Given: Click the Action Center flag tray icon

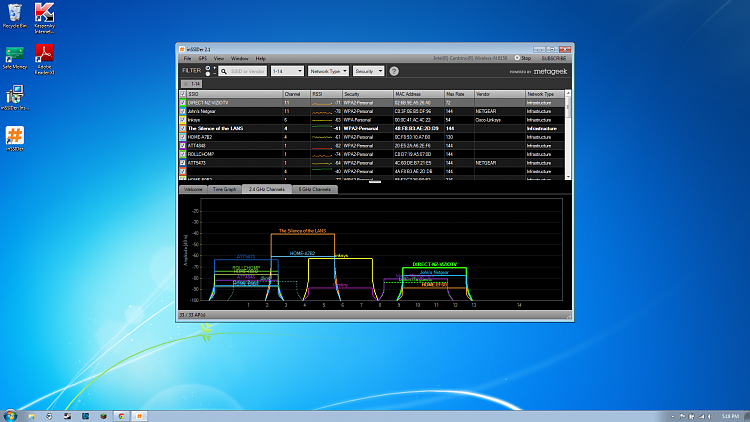Looking at the screenshot, I should [x=683, y=416].
